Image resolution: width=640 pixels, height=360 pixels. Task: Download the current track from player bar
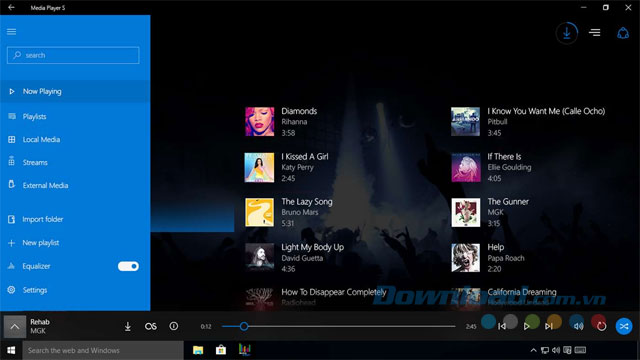pos(128,326)
